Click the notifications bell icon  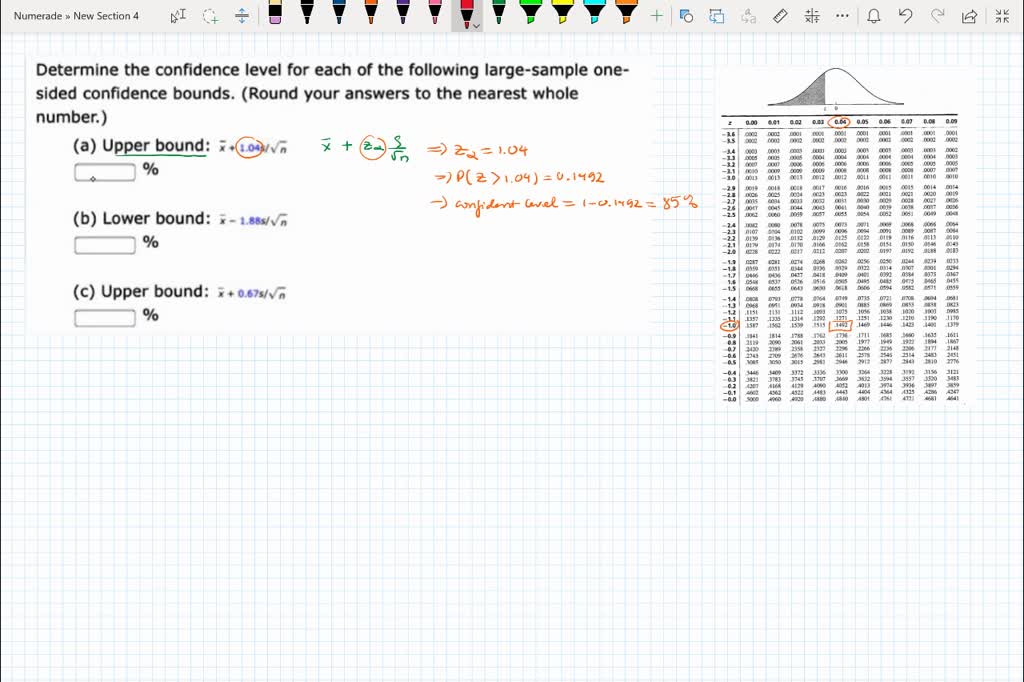(x=876, y=16)
